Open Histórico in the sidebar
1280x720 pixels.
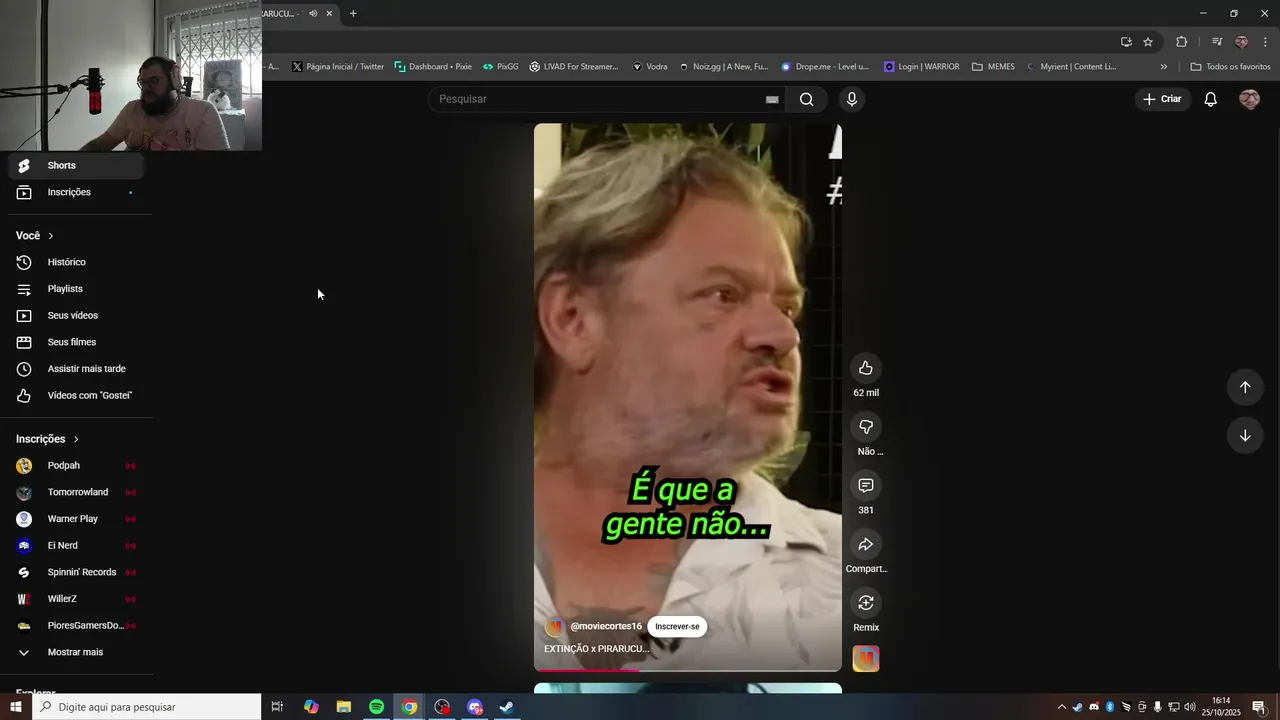(76, 262)
